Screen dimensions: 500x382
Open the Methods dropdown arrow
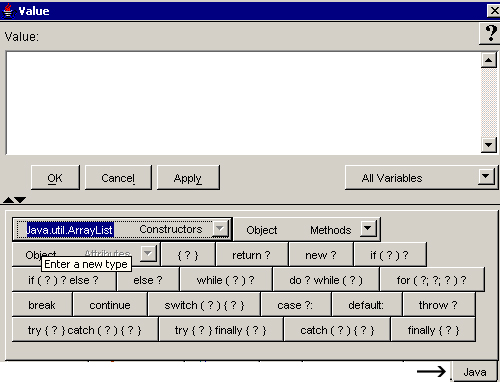[368, 229]
